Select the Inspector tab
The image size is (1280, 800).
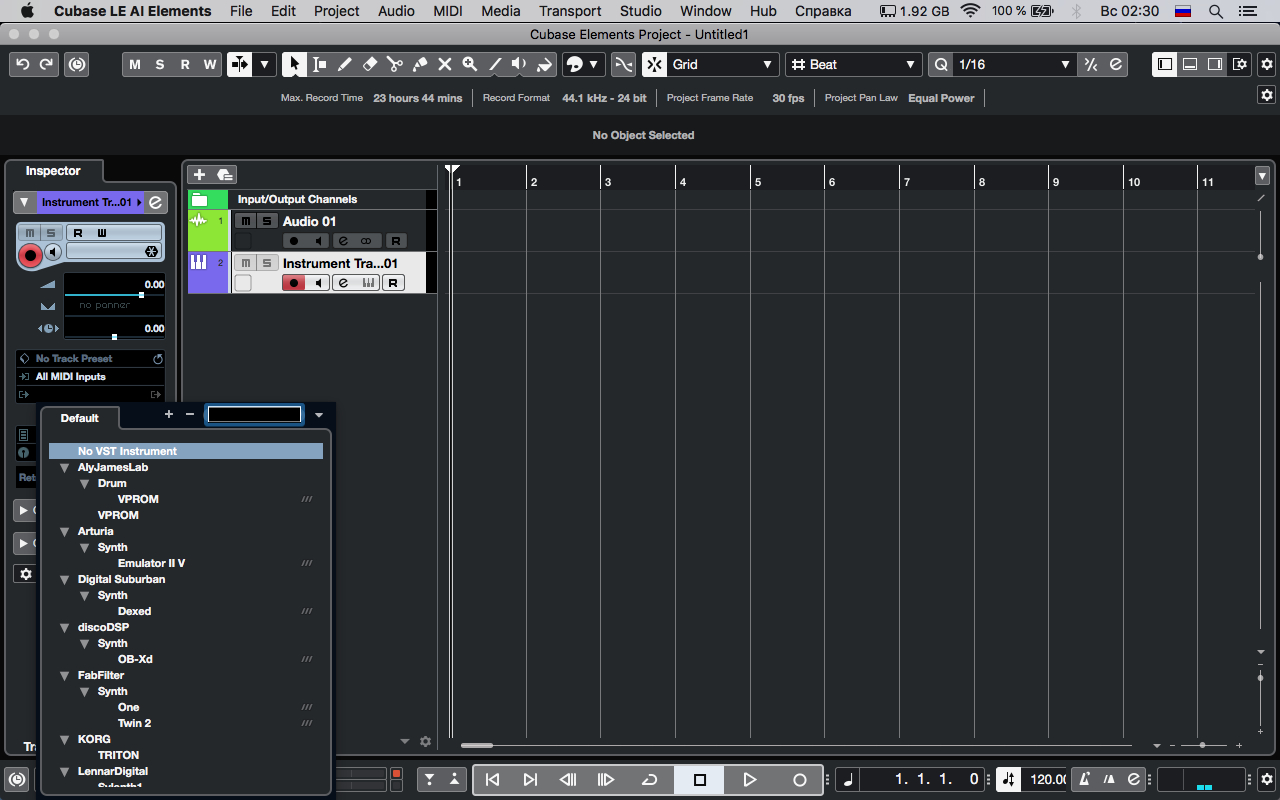click(x=53, y=171)
